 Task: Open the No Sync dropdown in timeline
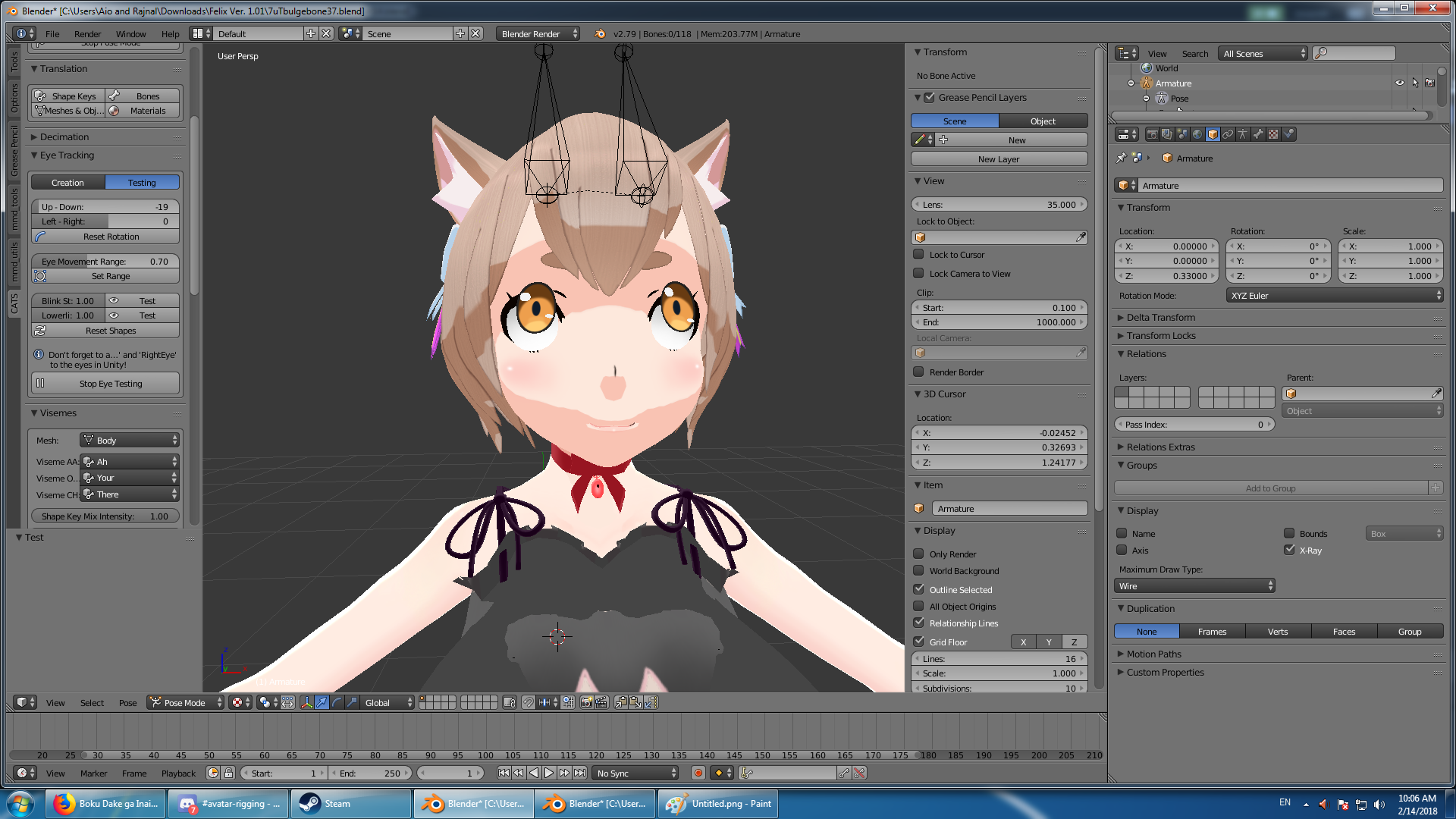coord(636,773)
